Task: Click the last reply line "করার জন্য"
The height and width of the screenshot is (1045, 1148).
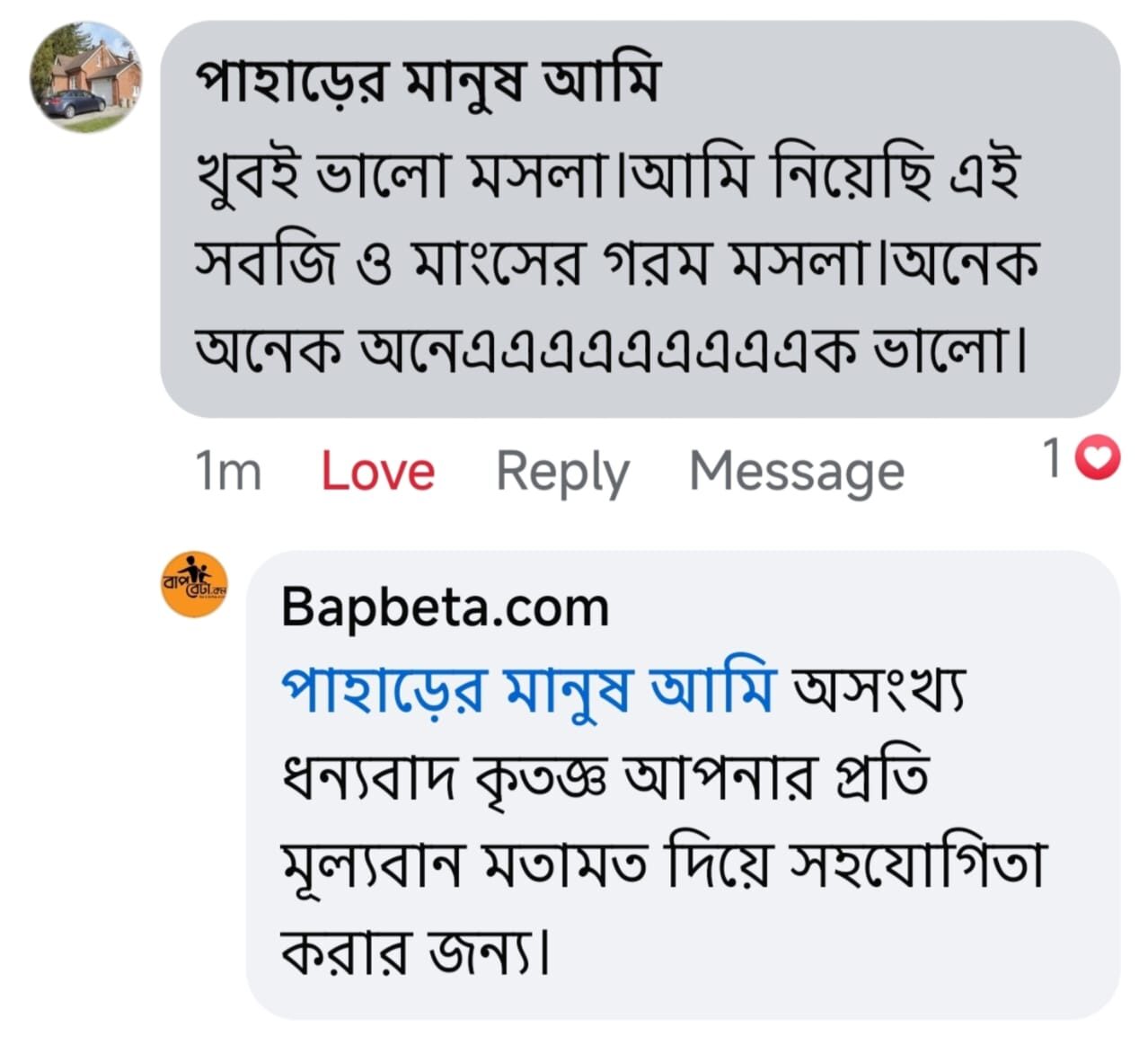Action: click(x=413, y=951)
